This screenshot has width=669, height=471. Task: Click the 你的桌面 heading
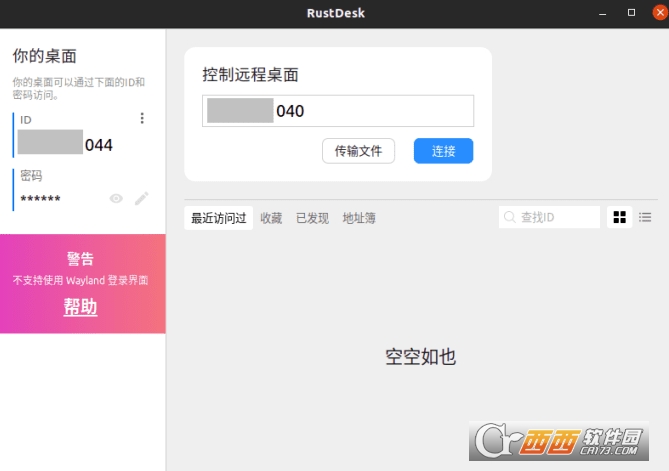(x=45, y=56)
